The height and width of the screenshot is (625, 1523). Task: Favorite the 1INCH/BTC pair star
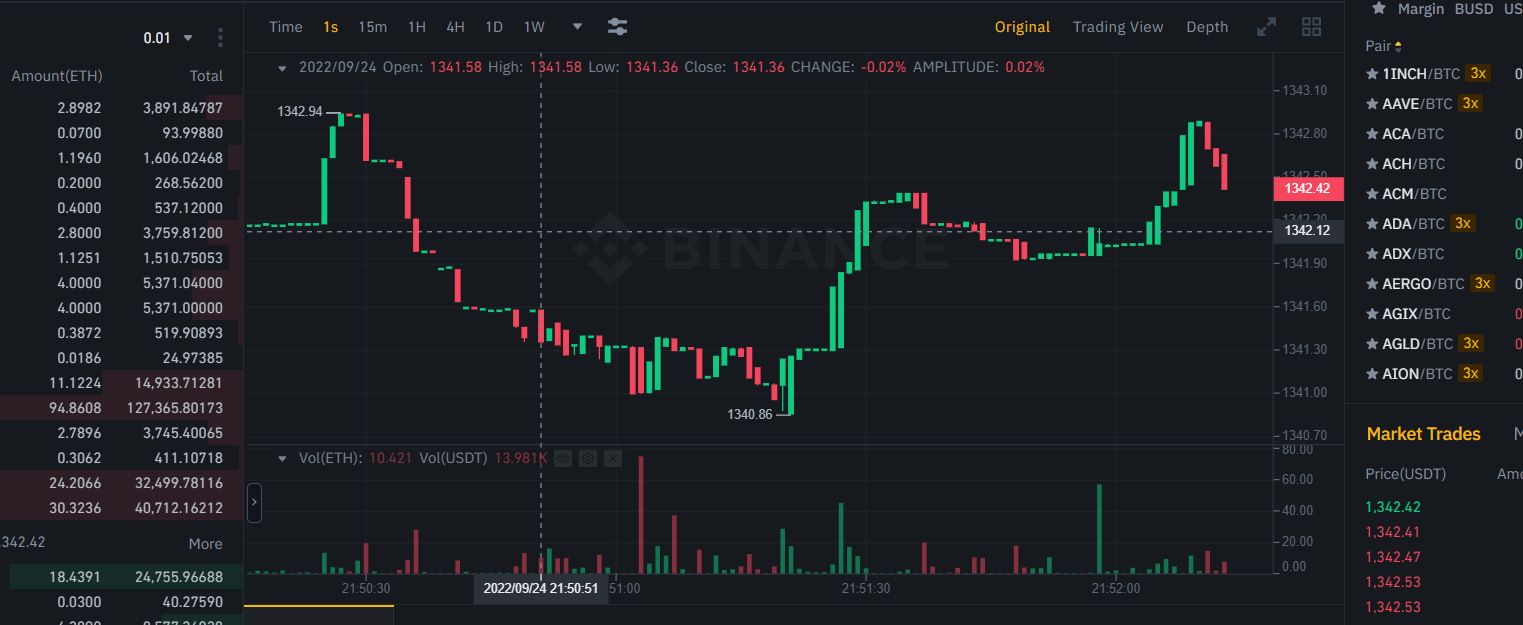click(1372, 74)
